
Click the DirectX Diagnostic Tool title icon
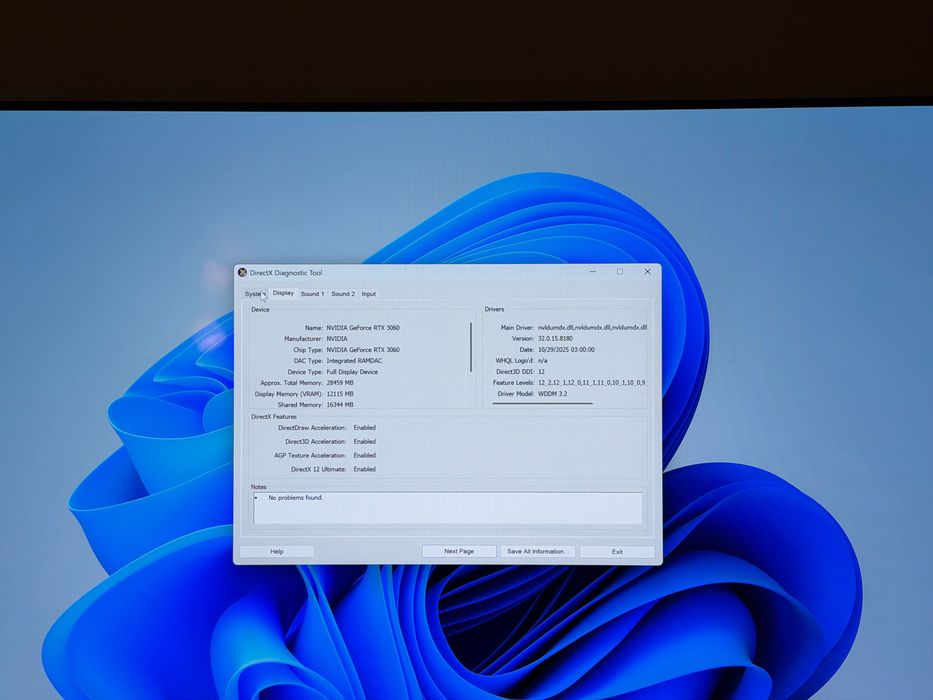(x=242, y=273)
